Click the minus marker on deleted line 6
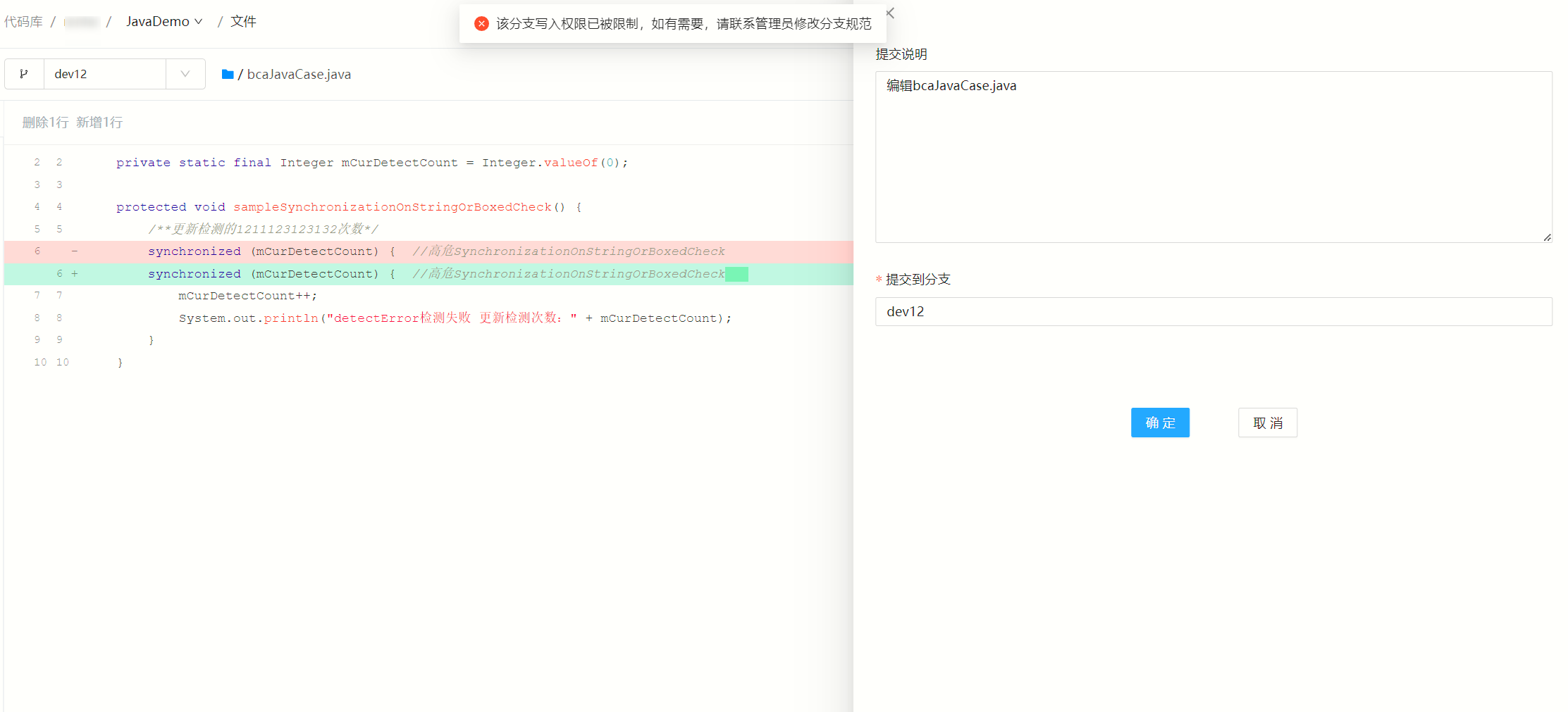1568x712 pixels. 75,251
